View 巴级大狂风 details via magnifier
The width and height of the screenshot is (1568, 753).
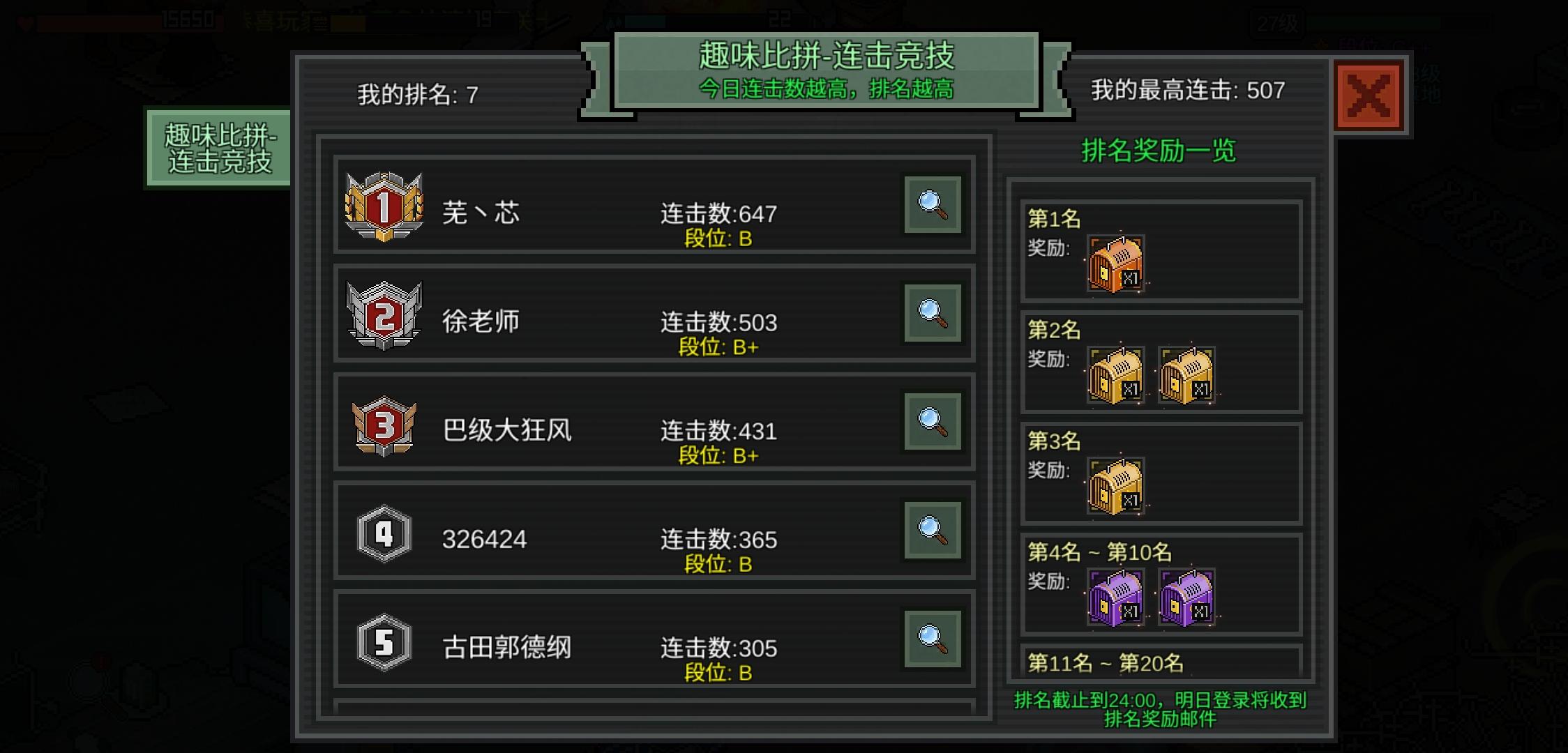click(x=933, y=422)
